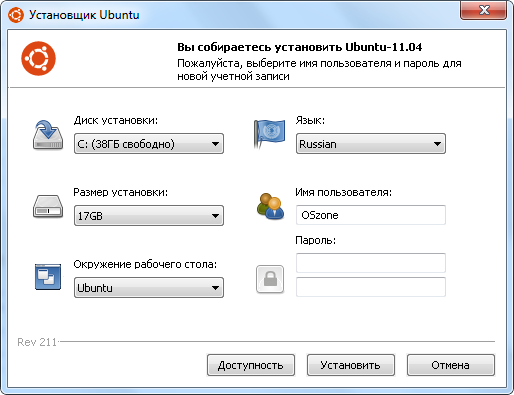Image resolution: width=514 pixels, height=395 pixels.
Task: Click the blue flag language icon
Action: click(x=269, y=133)
